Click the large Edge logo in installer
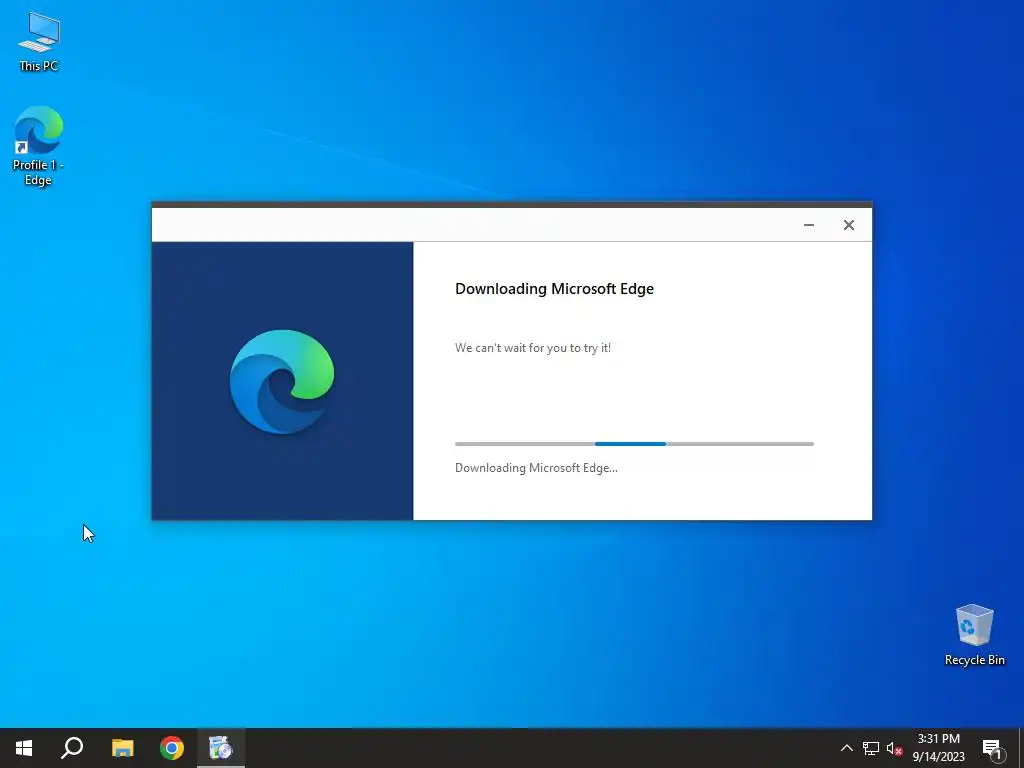The height and width of the screenshot is (768, 1024). coord(282,381)
